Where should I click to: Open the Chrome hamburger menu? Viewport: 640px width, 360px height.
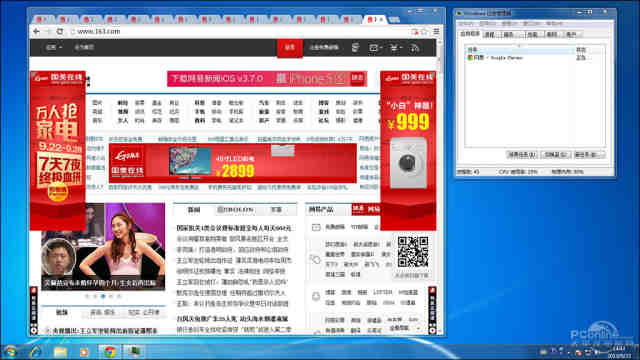pos(436,31)
